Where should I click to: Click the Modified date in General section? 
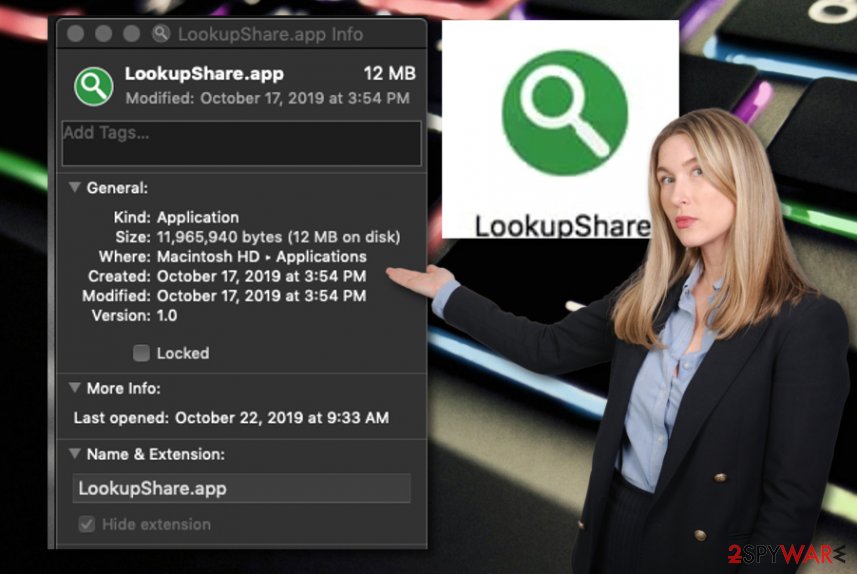261,296
